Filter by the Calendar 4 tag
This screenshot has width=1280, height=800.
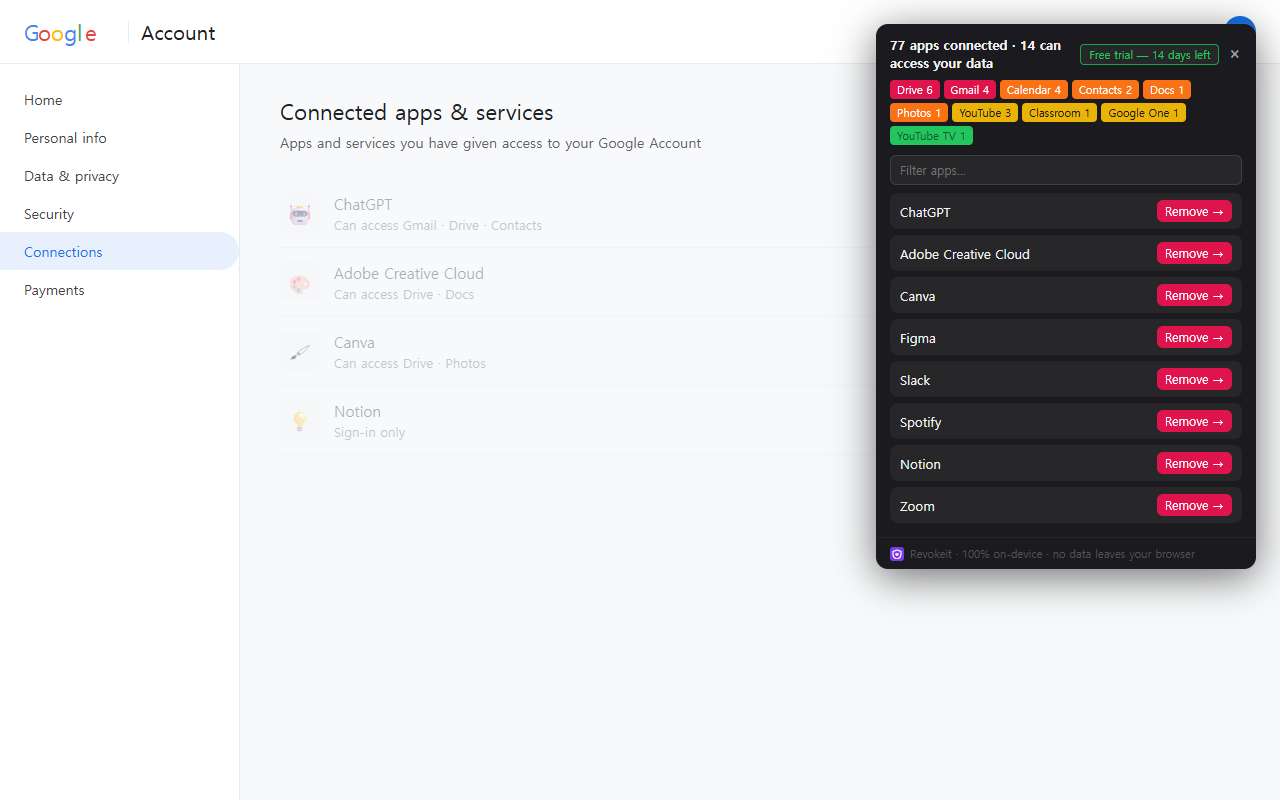coord(1034,90)
